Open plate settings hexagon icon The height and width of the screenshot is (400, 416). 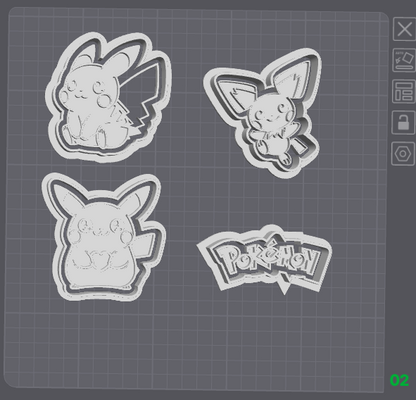point(403,154)
